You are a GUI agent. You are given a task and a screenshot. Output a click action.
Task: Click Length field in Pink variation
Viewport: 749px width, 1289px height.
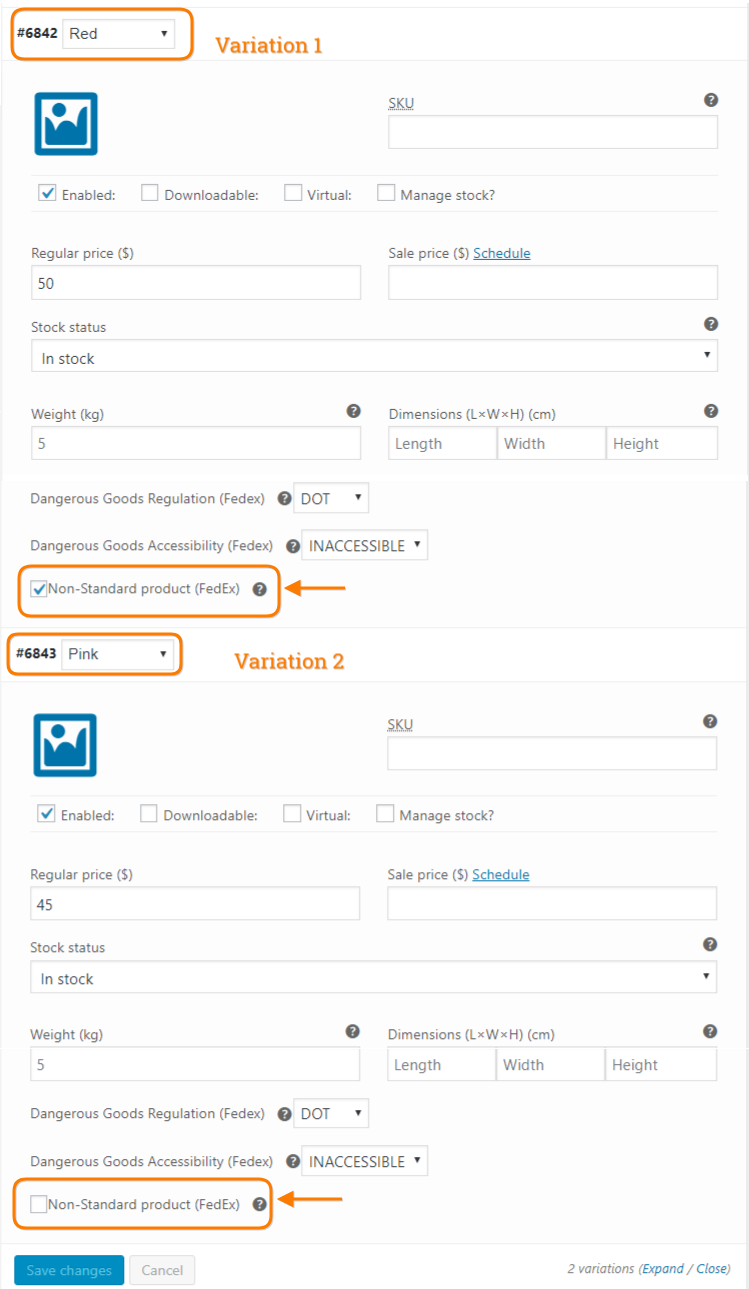(442, 1064)
